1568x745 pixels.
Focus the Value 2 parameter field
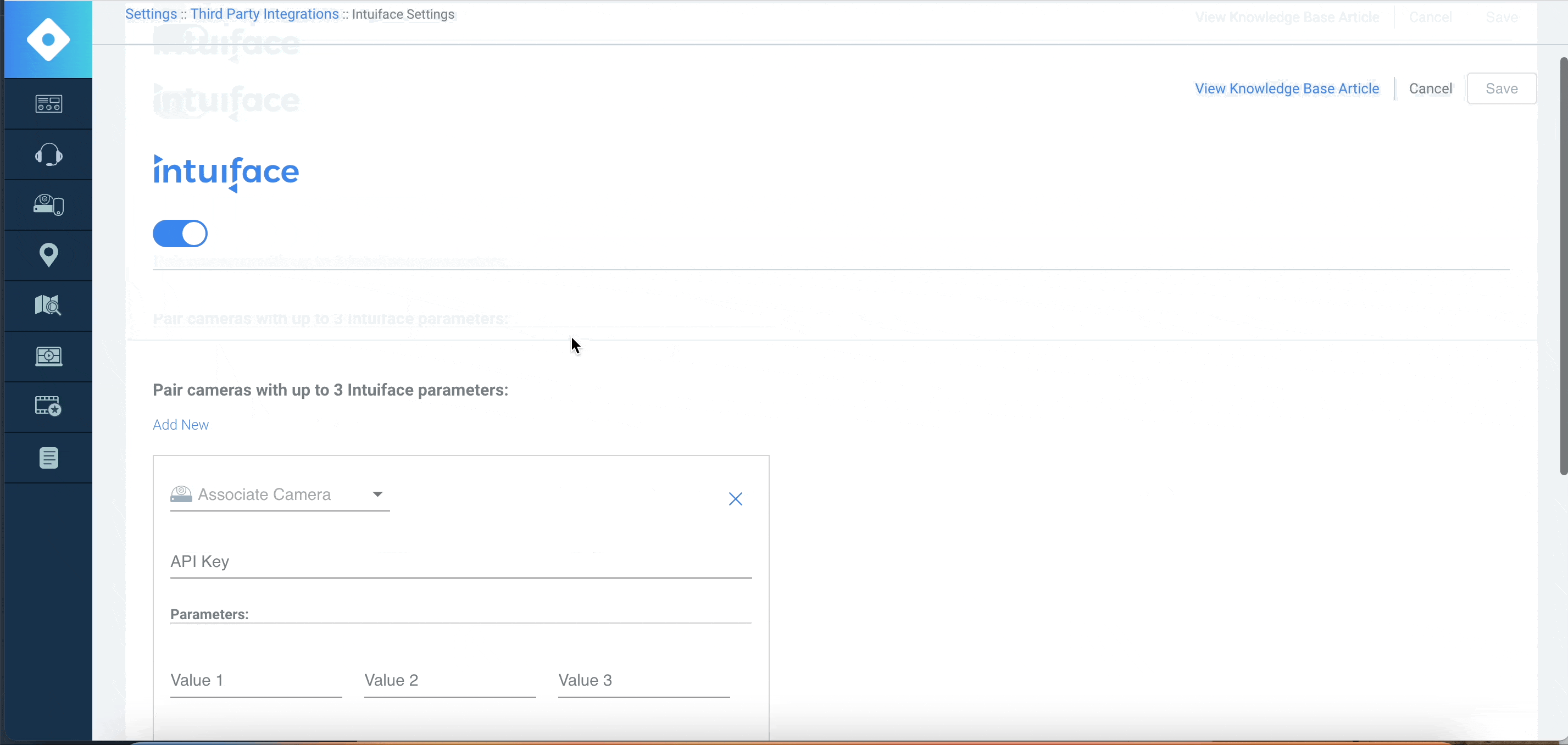450,681
